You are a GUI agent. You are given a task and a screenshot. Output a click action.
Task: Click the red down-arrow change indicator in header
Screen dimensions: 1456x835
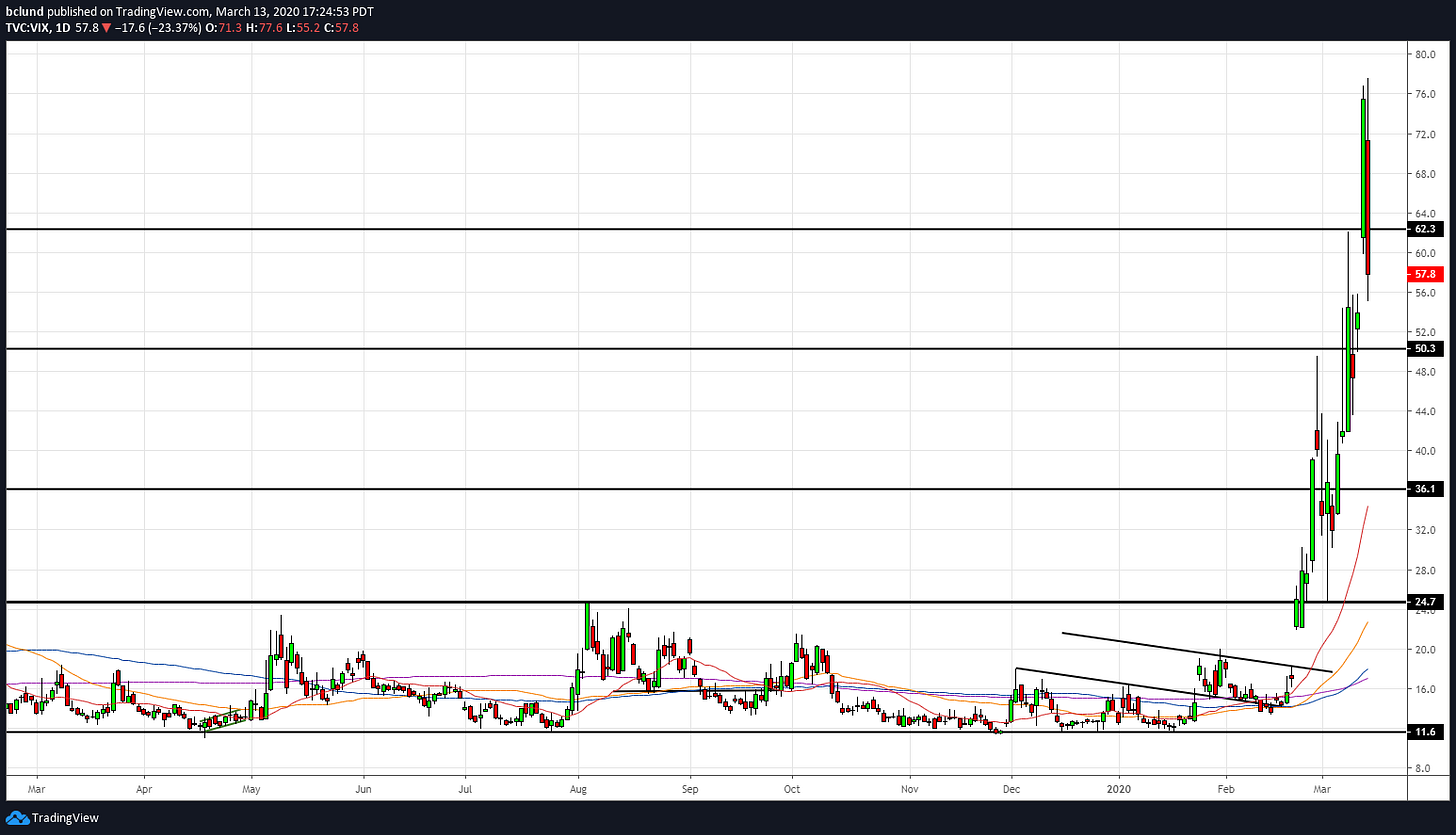(106, 27)
